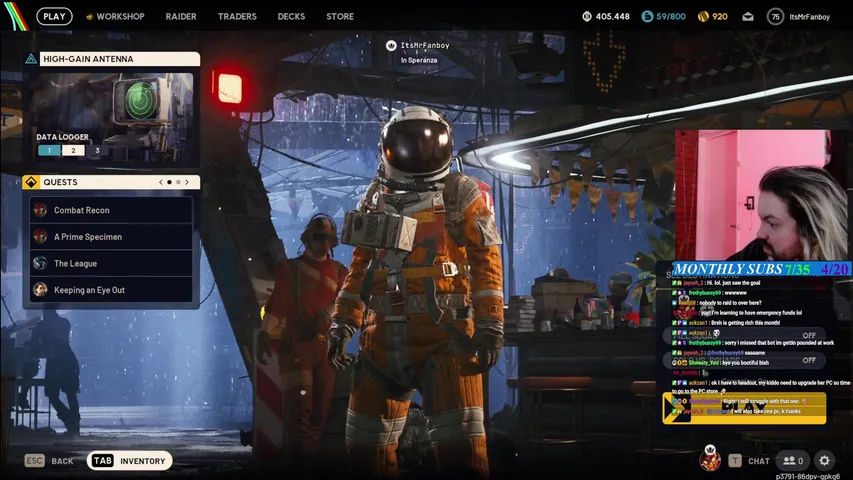Open the Keeping an Eye Out quest
The width and height of the screenshot is (853, 480).
tap(111, 290)
